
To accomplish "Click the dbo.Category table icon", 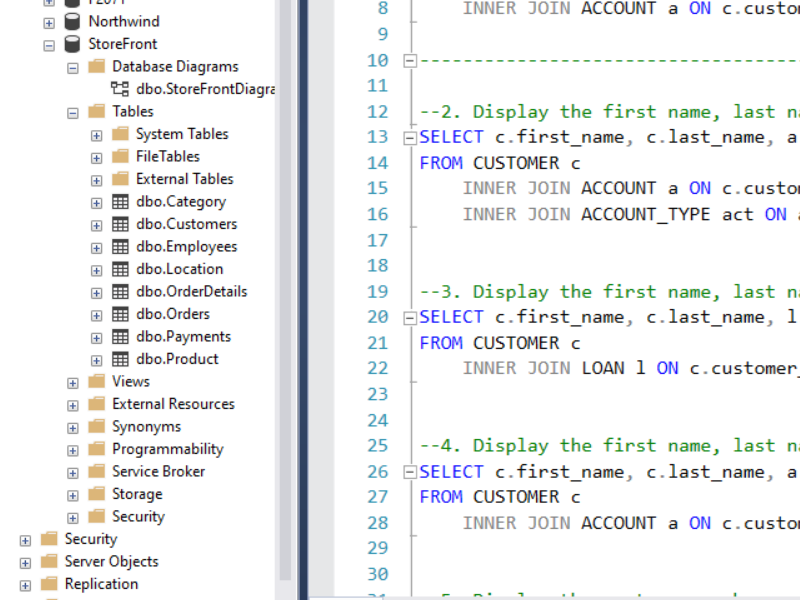I will click(120, 202).
